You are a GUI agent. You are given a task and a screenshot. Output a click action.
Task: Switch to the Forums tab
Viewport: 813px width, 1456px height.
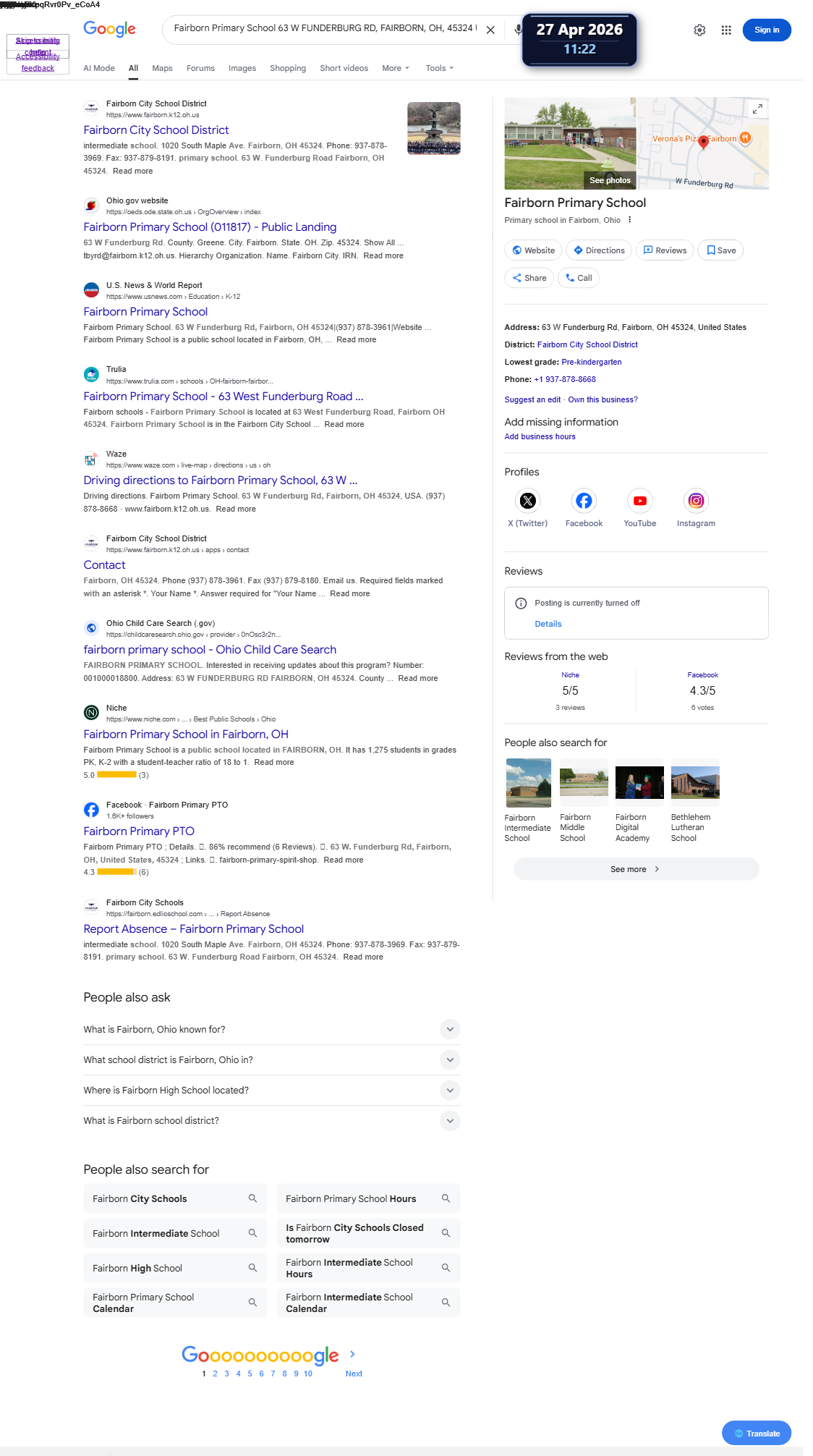coord(200,68)
